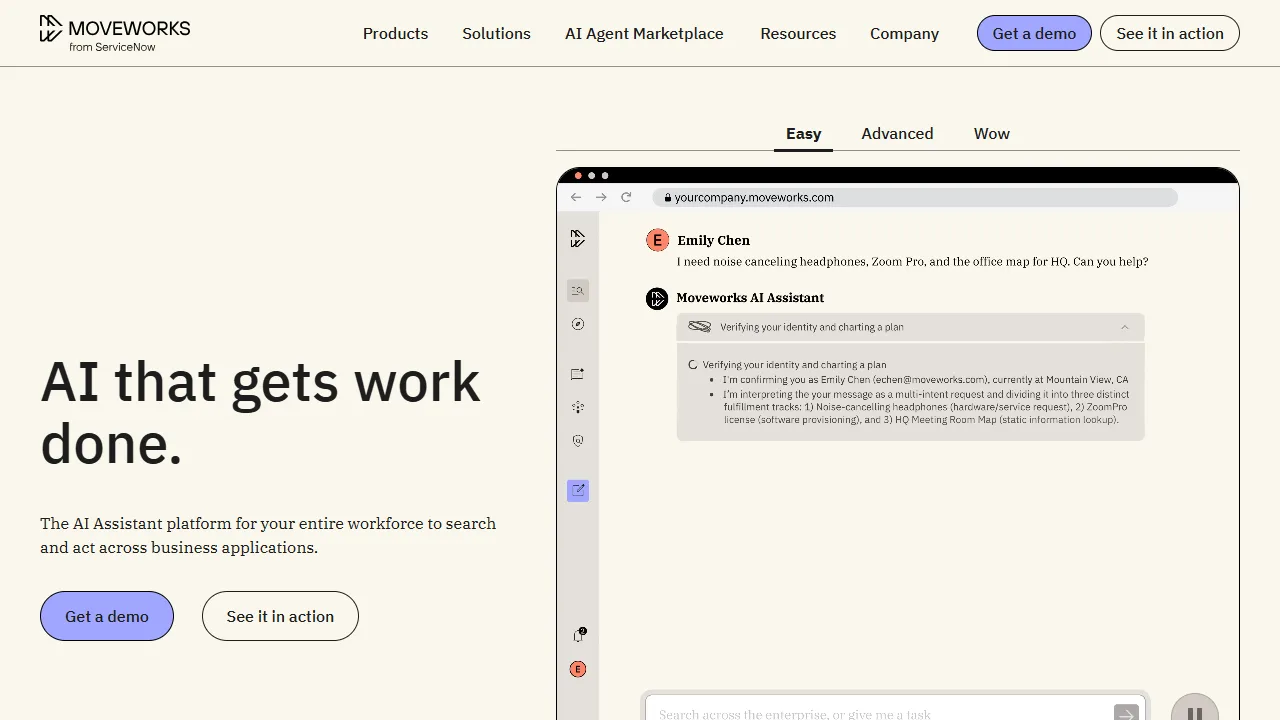Click the reload icon in demo browser
Screen dimensions: 1280x720
tap(626, 197)
